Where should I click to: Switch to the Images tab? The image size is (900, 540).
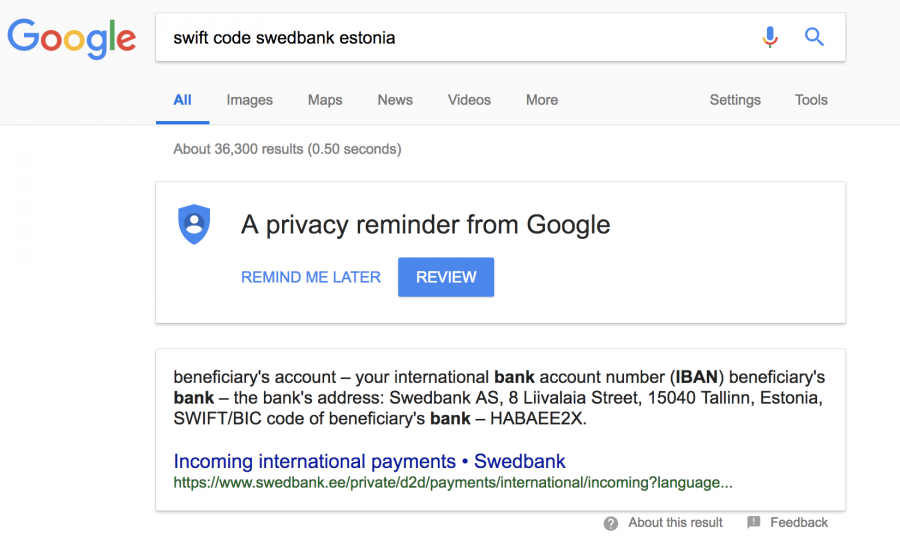pyautogui.click(x=250, y=100)
